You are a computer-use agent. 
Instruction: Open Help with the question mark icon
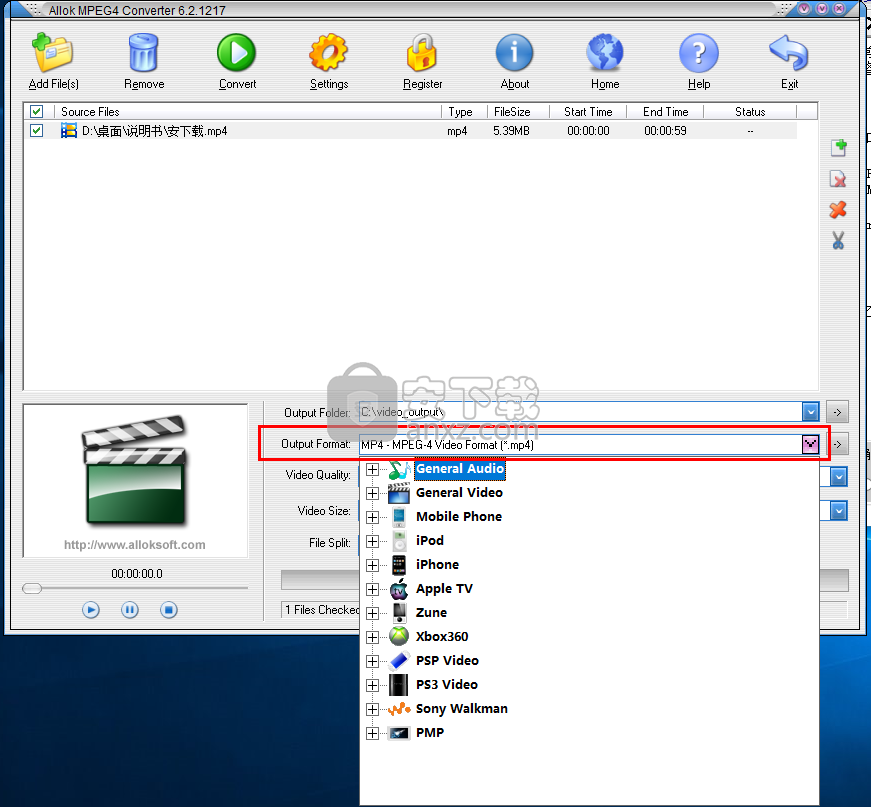tap(699, 53)
